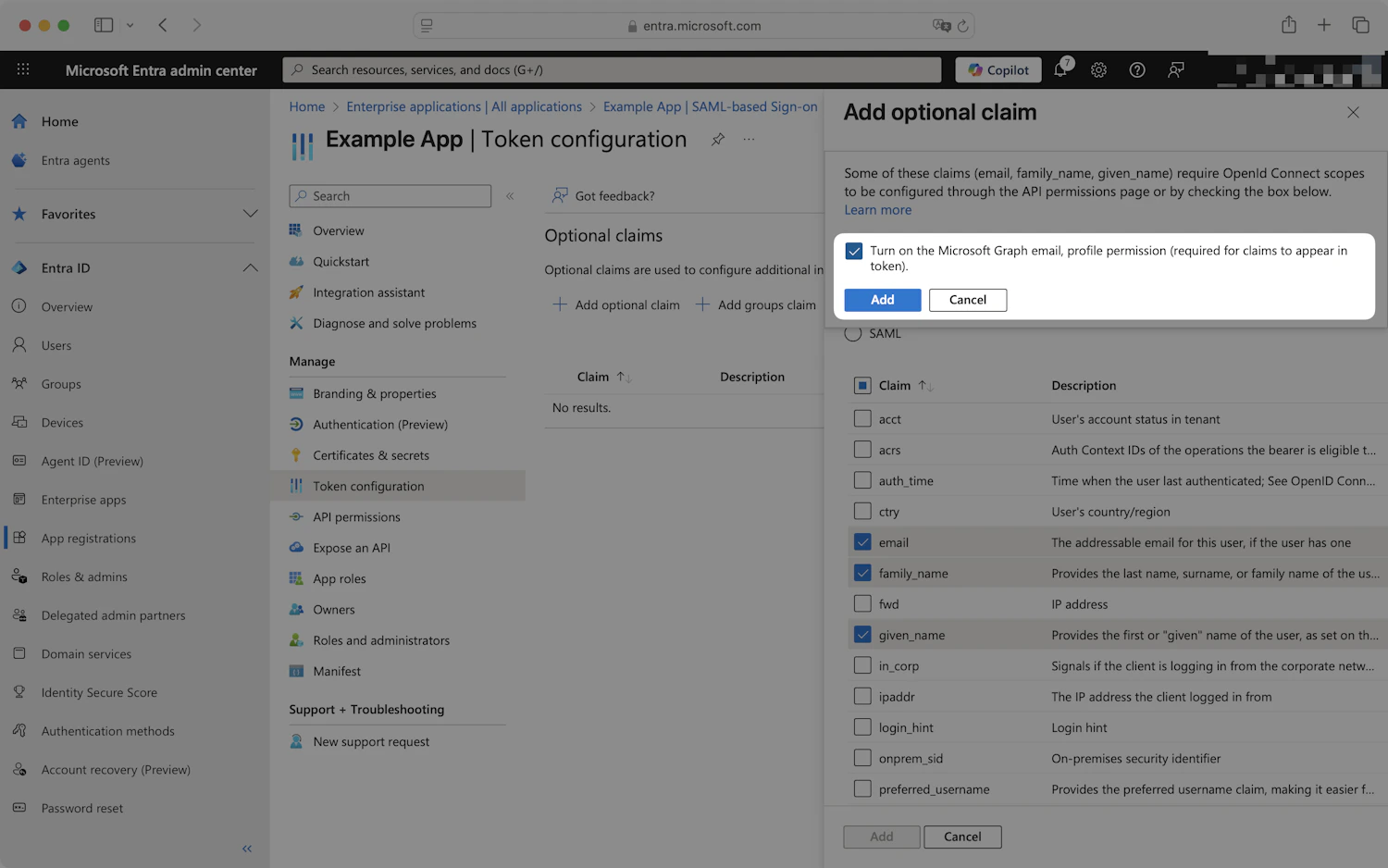
Task: Open the app launcher waffle icon
Action: (23, 69)
